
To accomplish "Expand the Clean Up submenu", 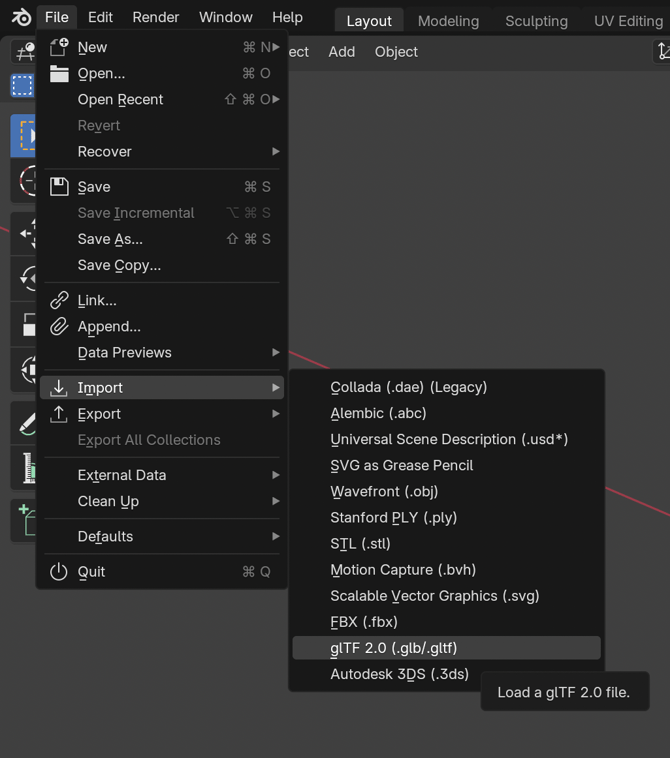I will [276, 501].
